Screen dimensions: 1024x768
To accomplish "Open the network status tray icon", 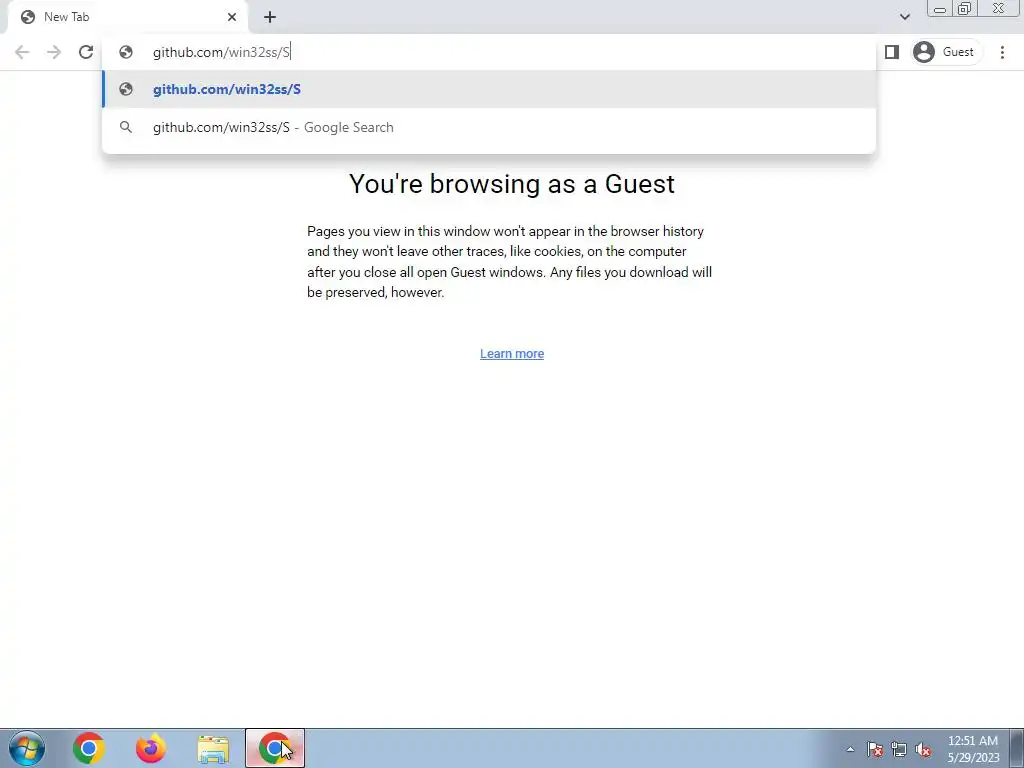I will pyautogui.click(x=899, y=749).
